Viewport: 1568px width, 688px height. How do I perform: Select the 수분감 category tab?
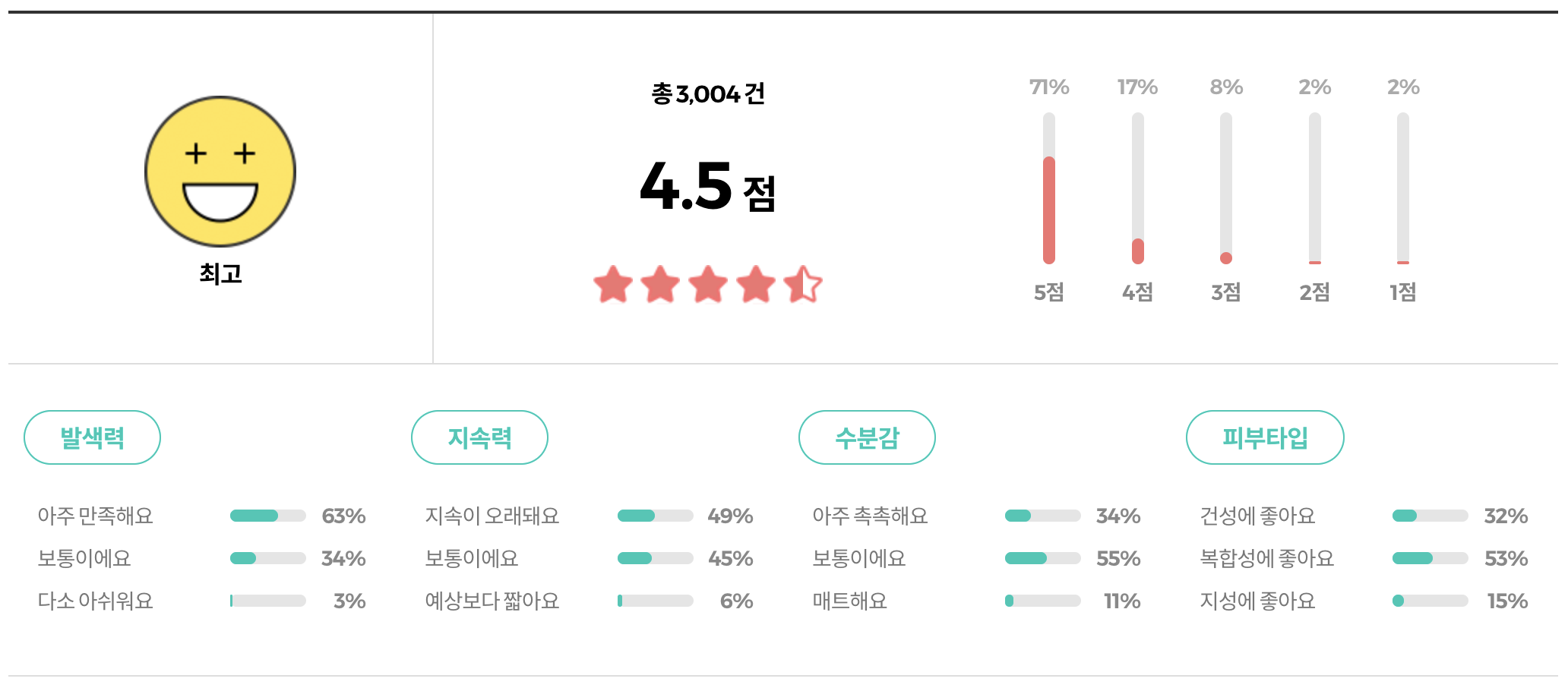866,437
